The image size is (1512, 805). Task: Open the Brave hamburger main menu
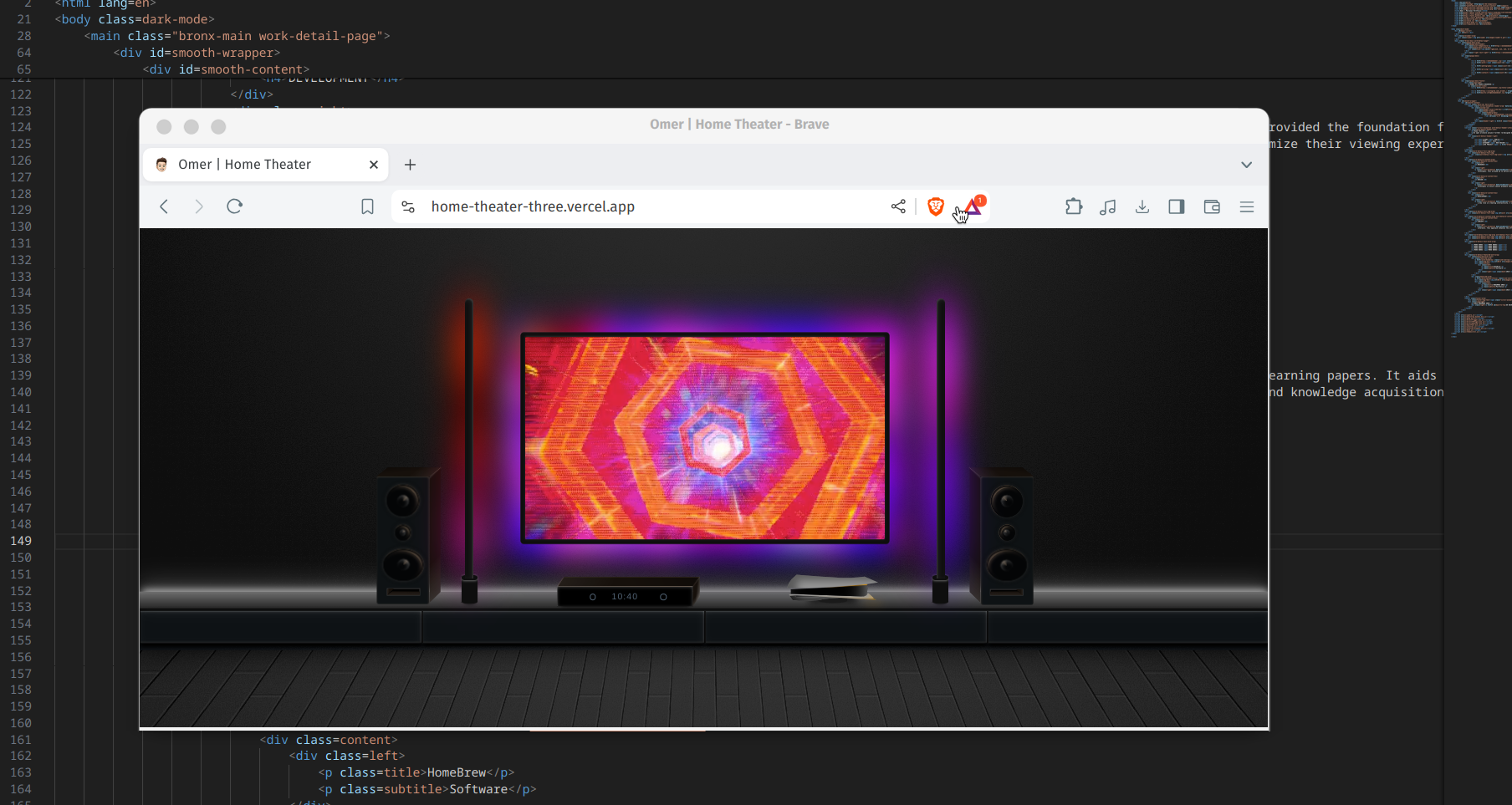1247,206
